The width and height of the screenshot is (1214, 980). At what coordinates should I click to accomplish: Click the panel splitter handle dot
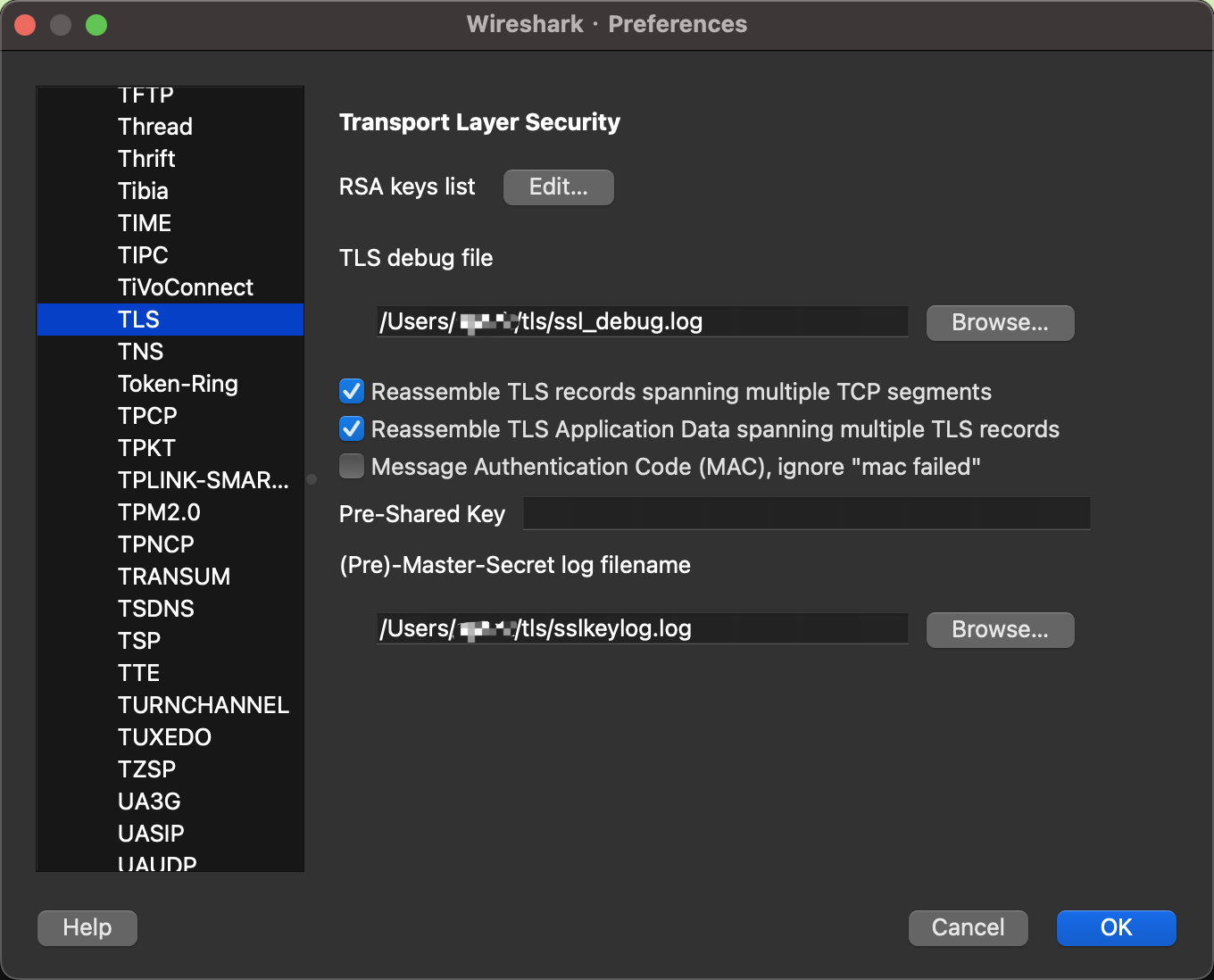[312, 479]
